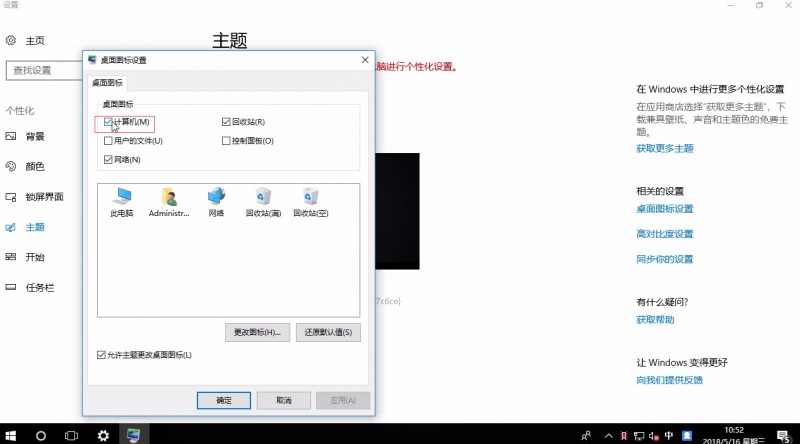
Task: Click the 查找设置 search field
Action: pyautogui.click(x=44, y=70)
